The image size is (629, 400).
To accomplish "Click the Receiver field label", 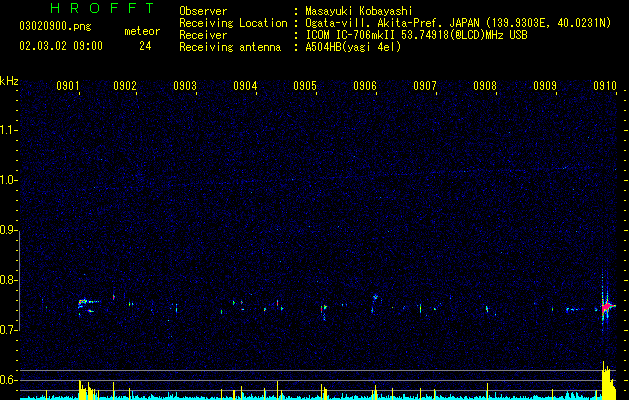I will click(203, 35).
